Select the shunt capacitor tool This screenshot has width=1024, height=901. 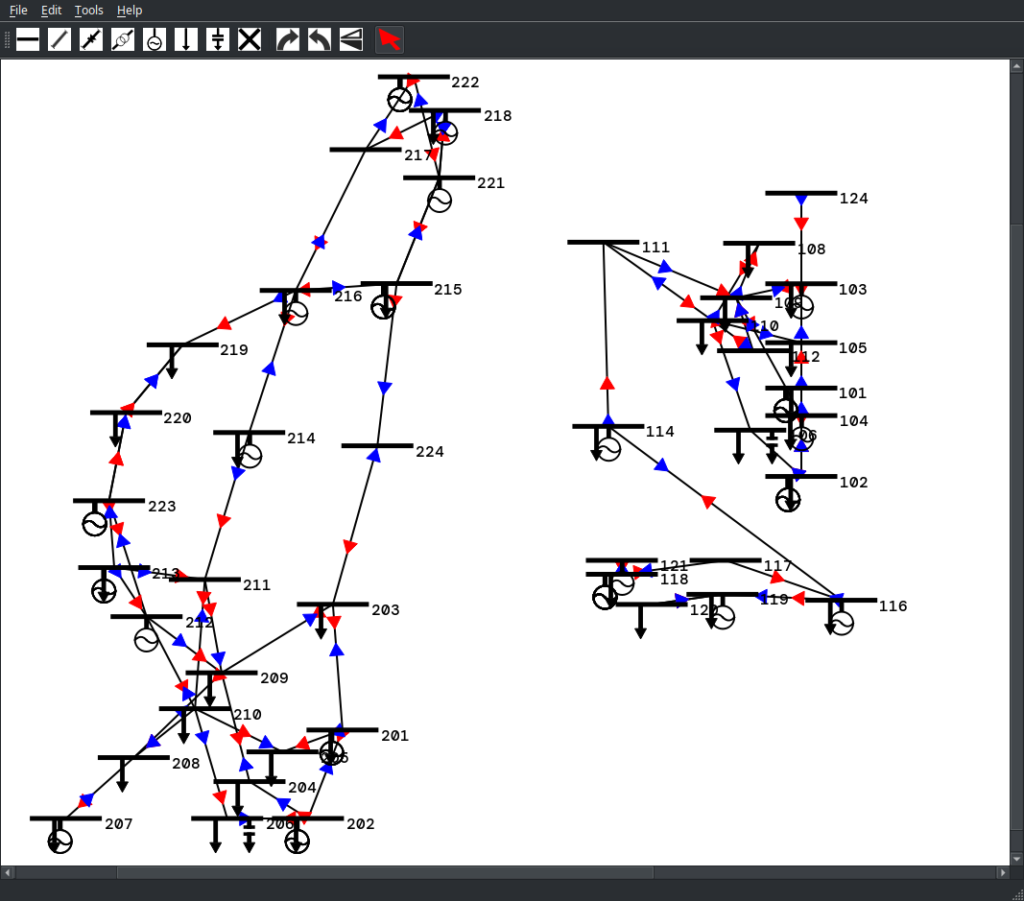coord(217,40)
